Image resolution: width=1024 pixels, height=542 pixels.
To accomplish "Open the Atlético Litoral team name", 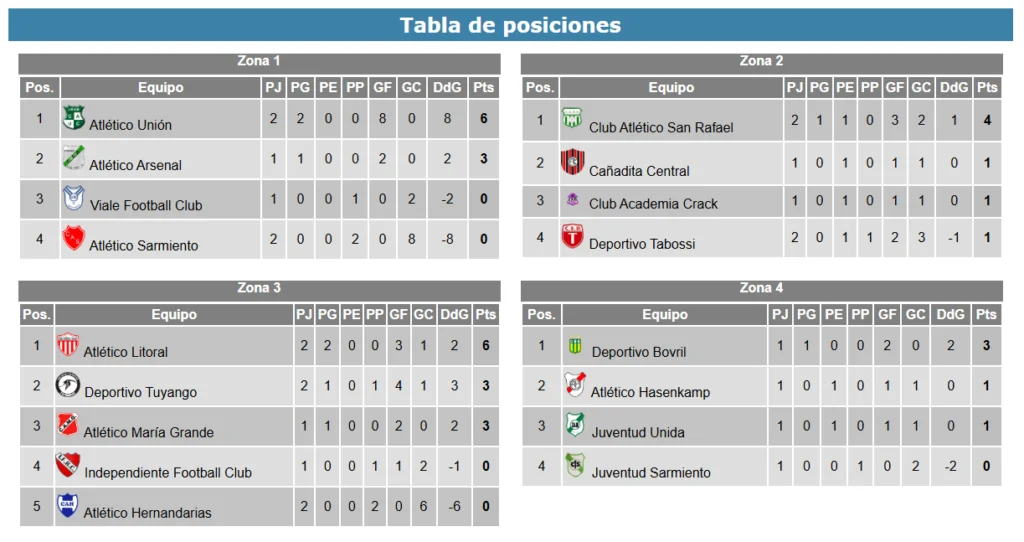I will [x=125, y=352].
